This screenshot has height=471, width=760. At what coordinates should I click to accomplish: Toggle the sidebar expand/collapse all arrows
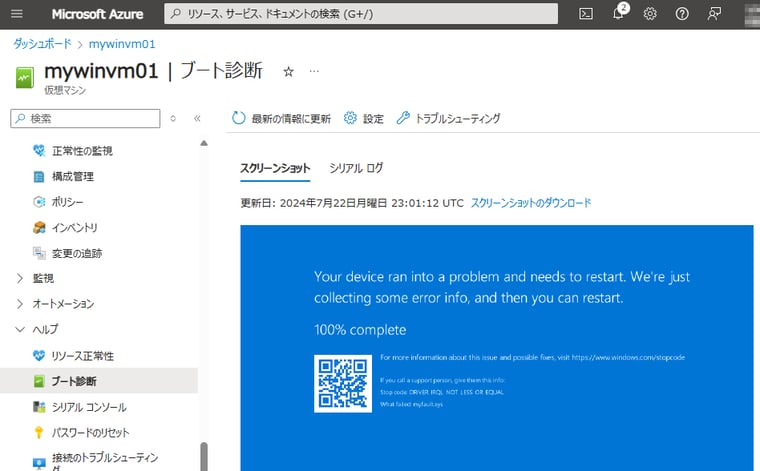point(173,118)
